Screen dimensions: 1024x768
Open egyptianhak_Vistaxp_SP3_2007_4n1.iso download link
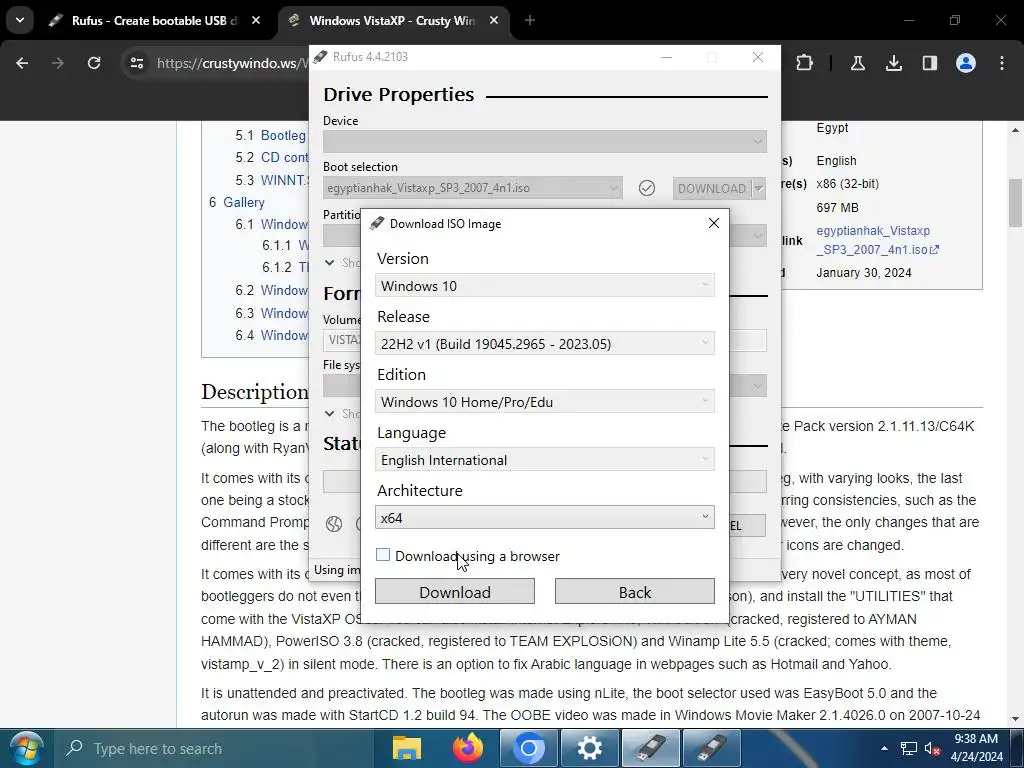point(877,240)
